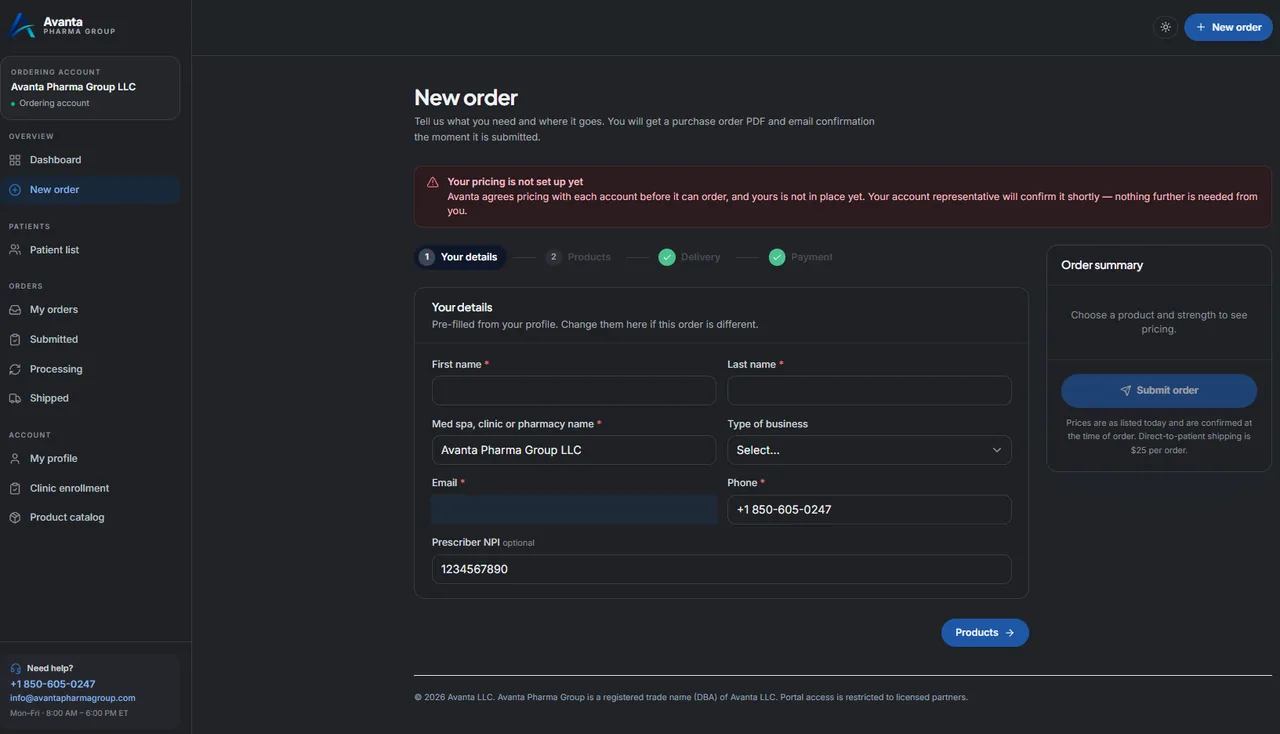
Task: Jump to the Payment step
Action: [x=801, y=257]
